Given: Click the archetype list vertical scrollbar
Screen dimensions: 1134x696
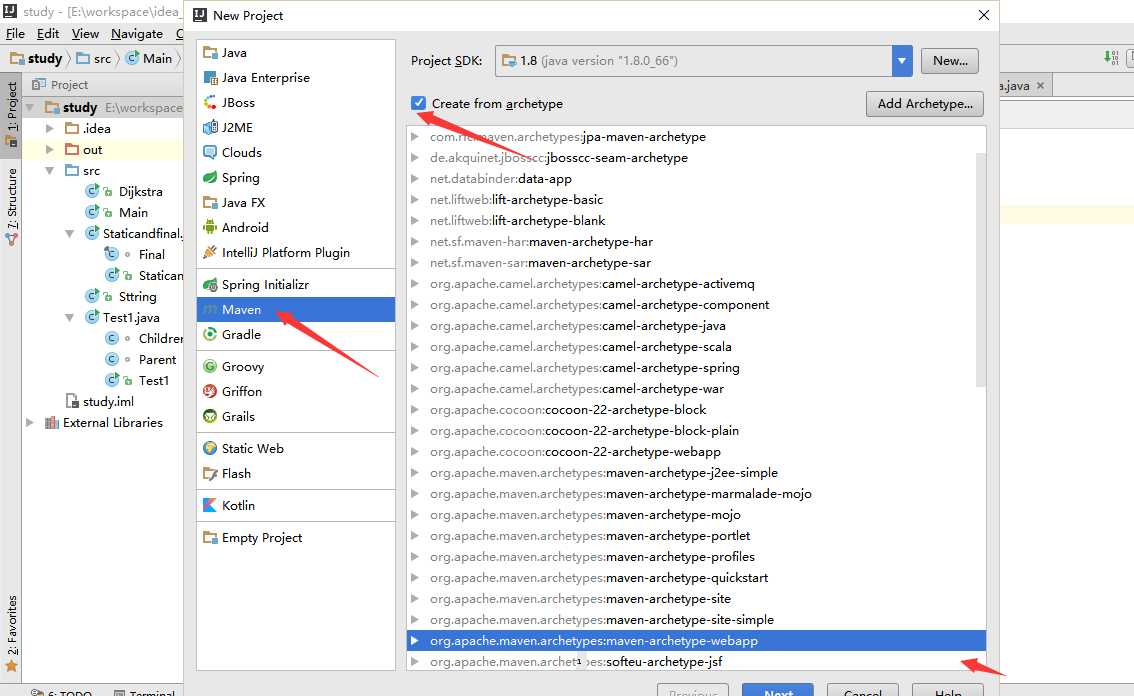Looking at the screenshot, I should pyautogui.click(x=981, y=269).
